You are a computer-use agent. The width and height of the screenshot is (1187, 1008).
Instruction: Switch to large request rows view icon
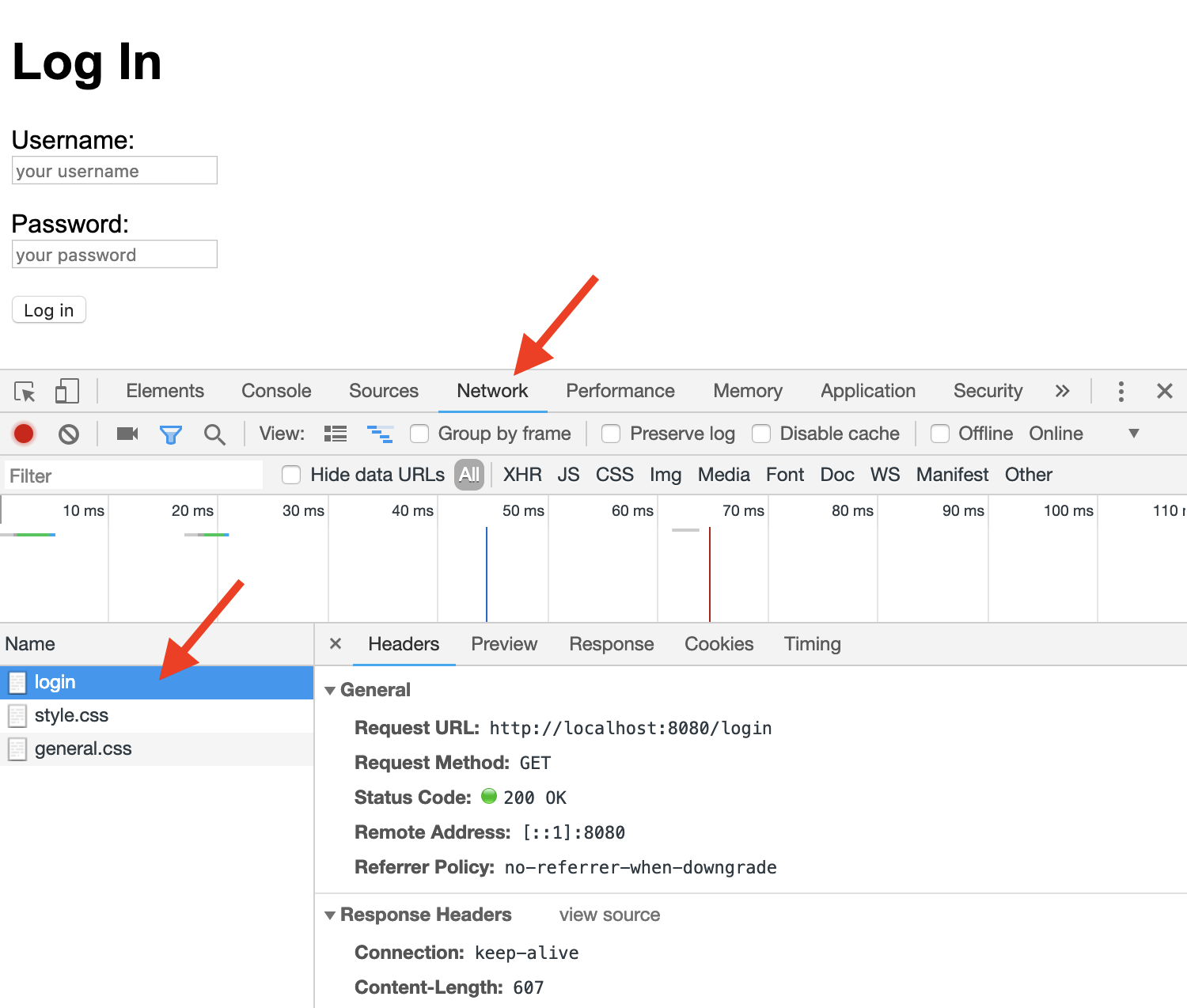click(336, 434)
